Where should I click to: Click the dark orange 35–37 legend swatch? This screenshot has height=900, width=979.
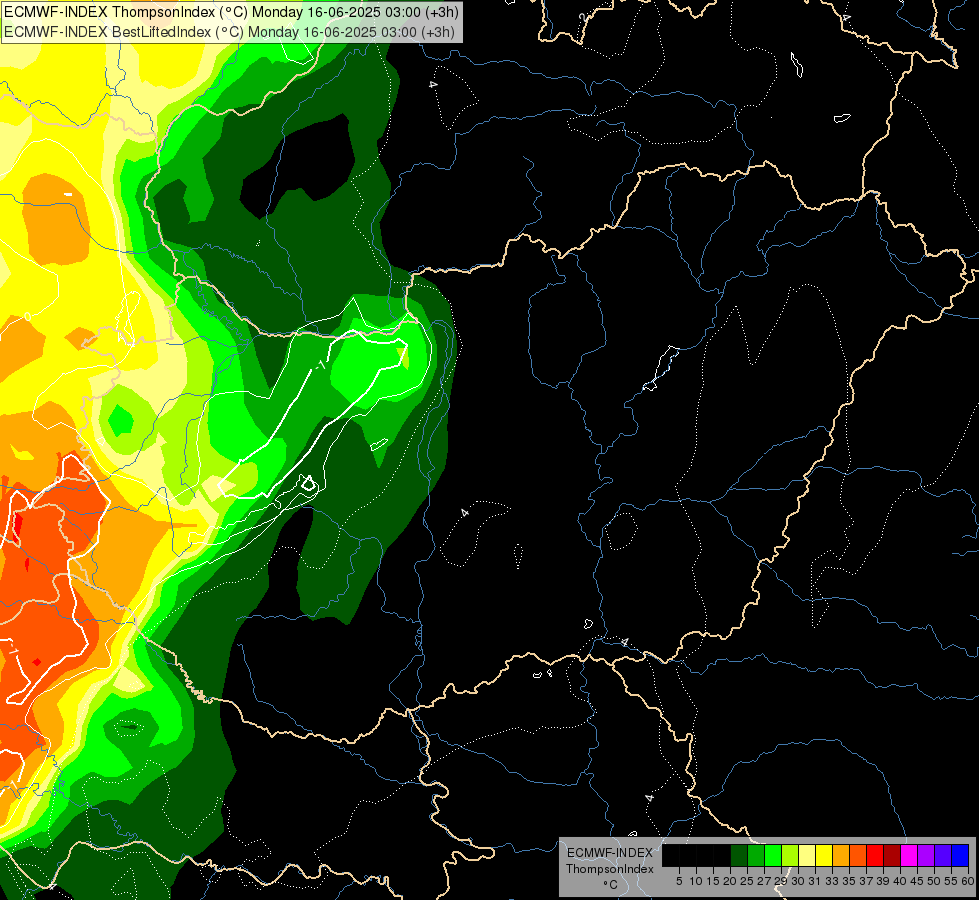(x=858, y=855)
